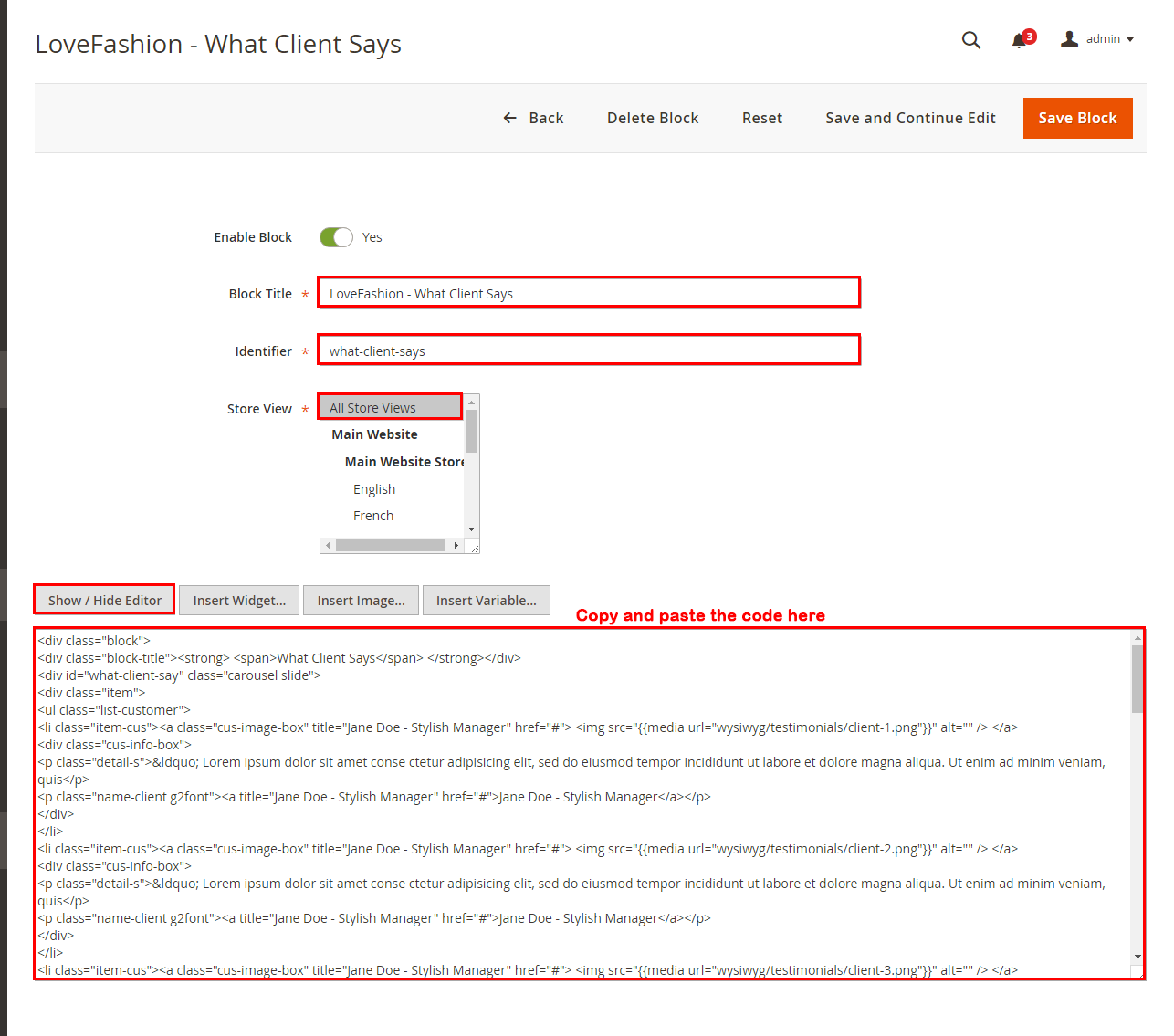Click Insert Variable... button
Image resolution: width=1174 pixels, height=1036 pixels.
pyautogui.click(x=487, y=600)
